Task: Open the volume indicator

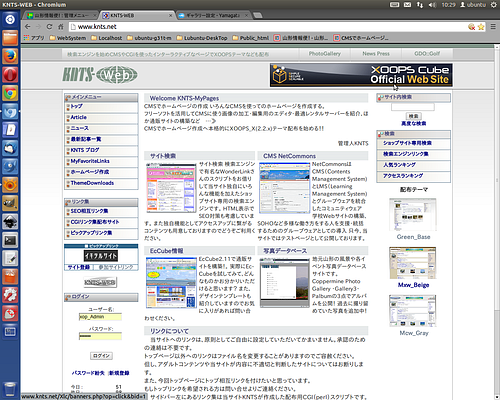Action: pos(432,5)
